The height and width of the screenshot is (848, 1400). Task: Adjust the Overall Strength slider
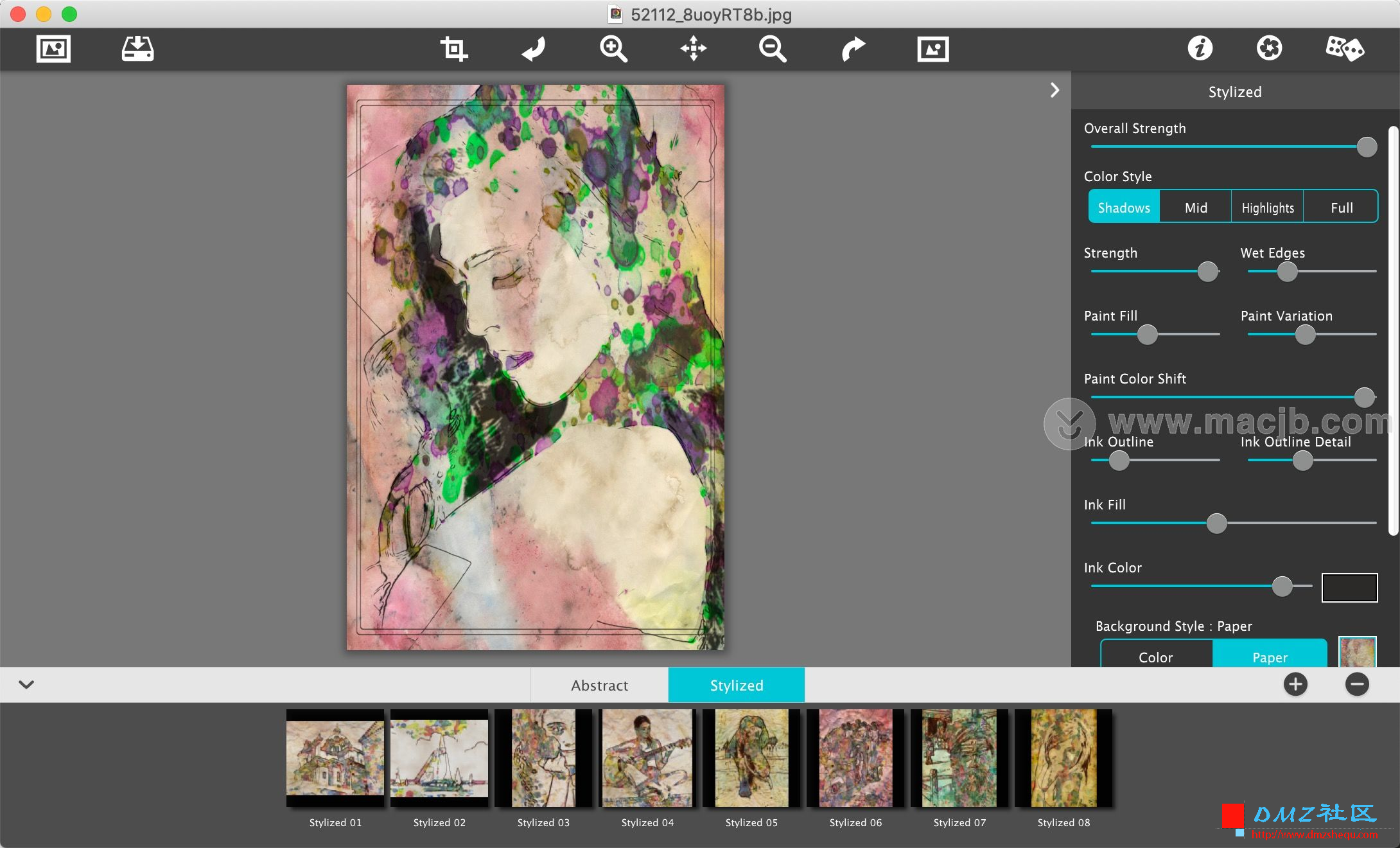1367,147
